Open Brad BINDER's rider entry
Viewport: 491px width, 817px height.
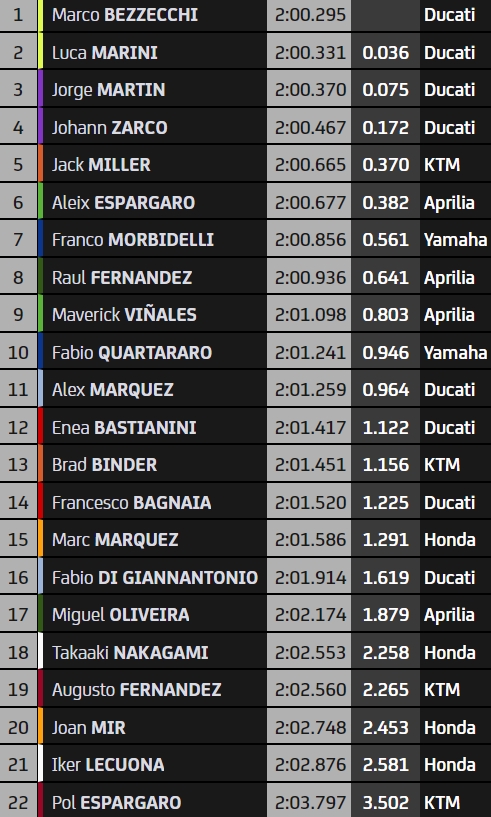(x=104, y=465)
